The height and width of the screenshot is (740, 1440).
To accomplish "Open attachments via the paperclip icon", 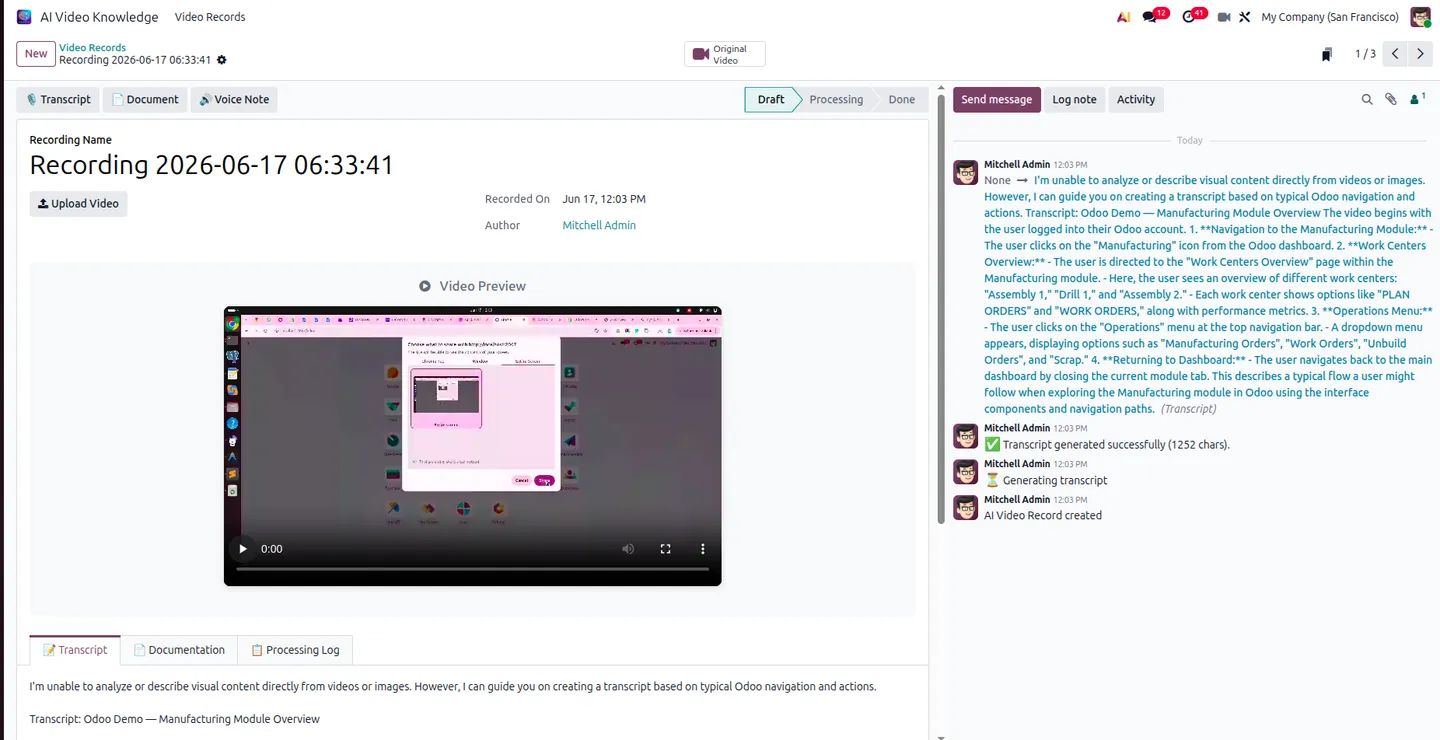I will 1391,99.
